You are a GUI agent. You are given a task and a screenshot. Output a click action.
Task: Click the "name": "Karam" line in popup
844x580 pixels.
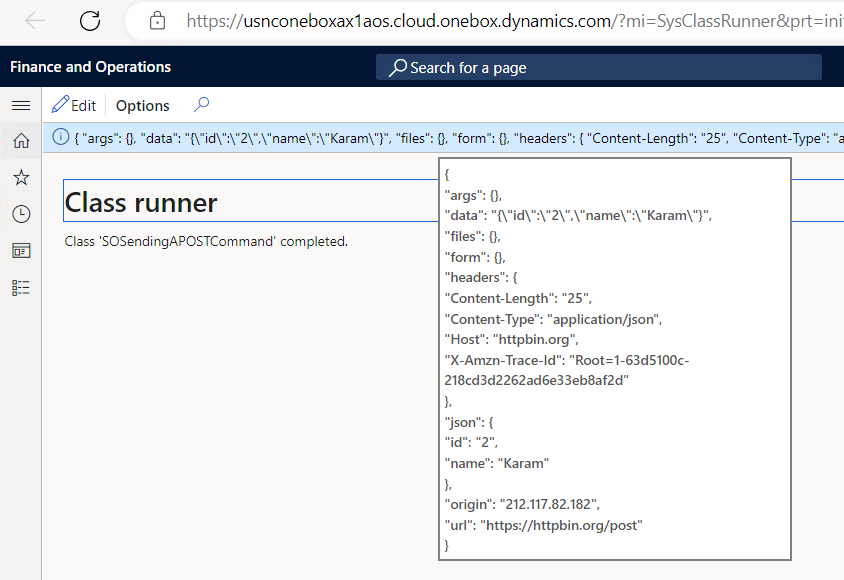[x=497, y=463]
